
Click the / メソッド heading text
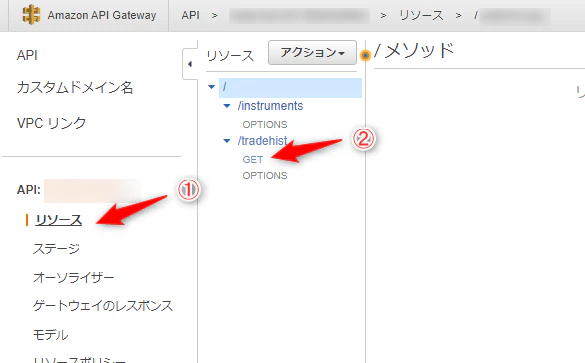tap(414, 50)
